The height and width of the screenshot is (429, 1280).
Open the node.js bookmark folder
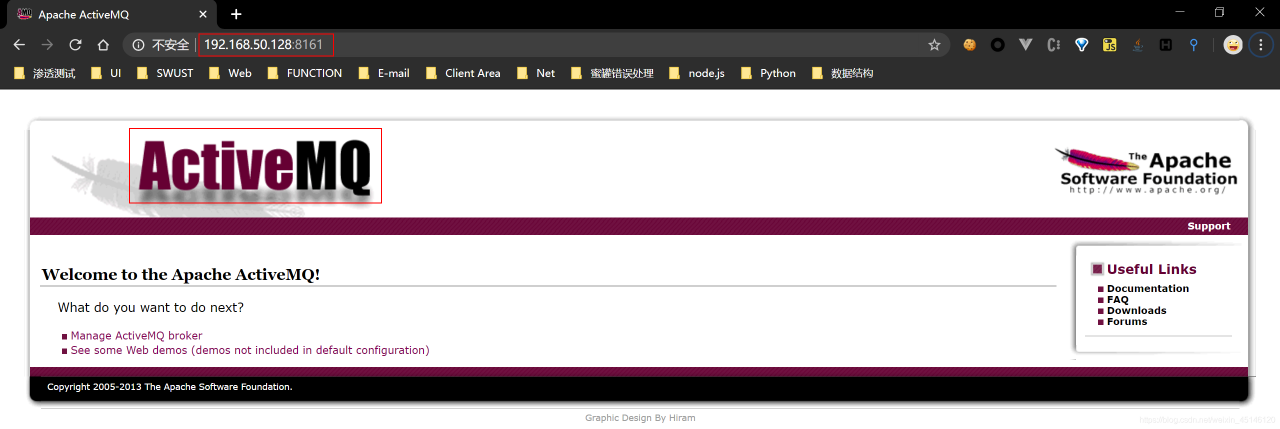click(697, 73)
